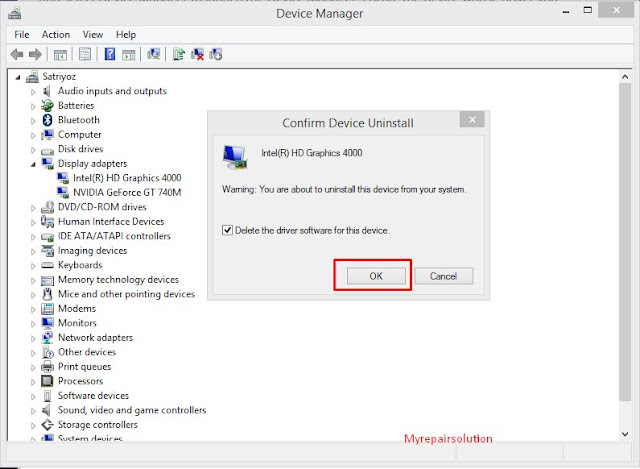Viewport: 640px width, 469px height.
Task: Click the Print queues printer icon
Action: pyautogui.click(x=47, y=367)
